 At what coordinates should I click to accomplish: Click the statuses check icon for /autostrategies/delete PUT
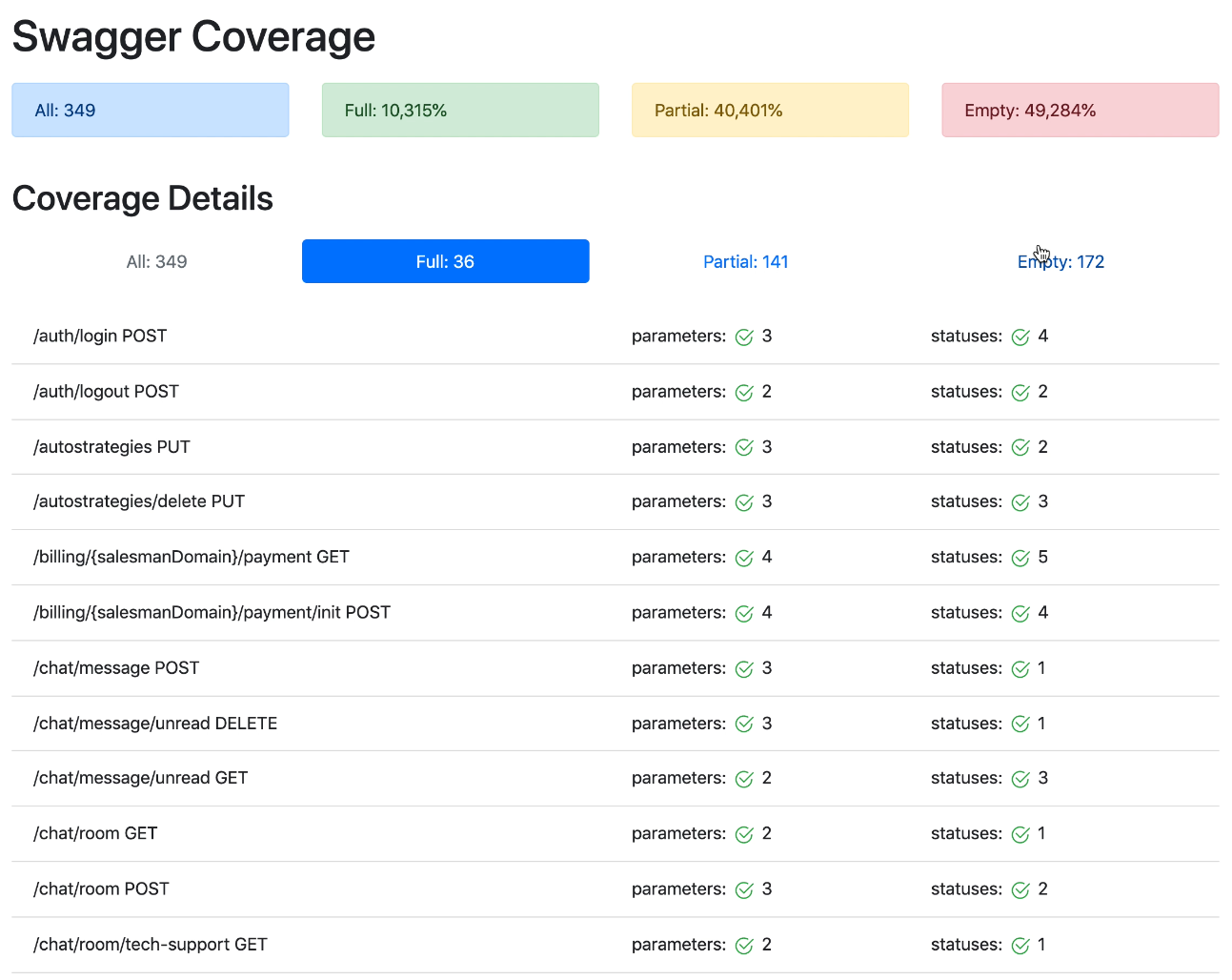click(1020, 501)
